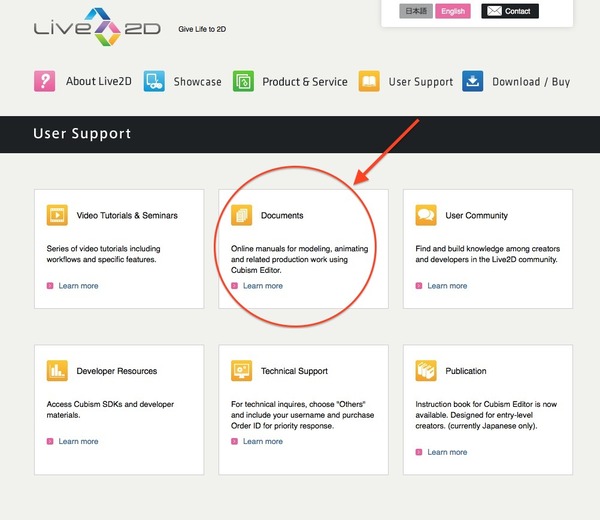This screenshot has width=600, height=520.
Task: Open Learn more for Publication
Action: point(447,452)
